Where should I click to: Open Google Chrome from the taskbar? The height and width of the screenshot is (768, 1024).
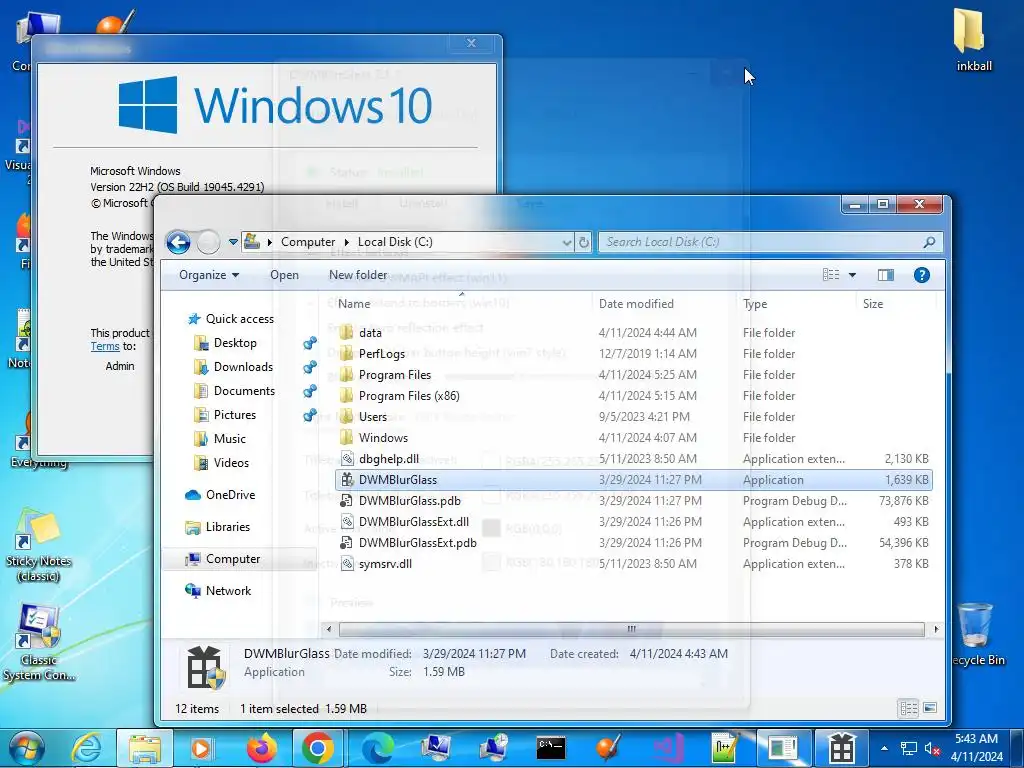317,748
